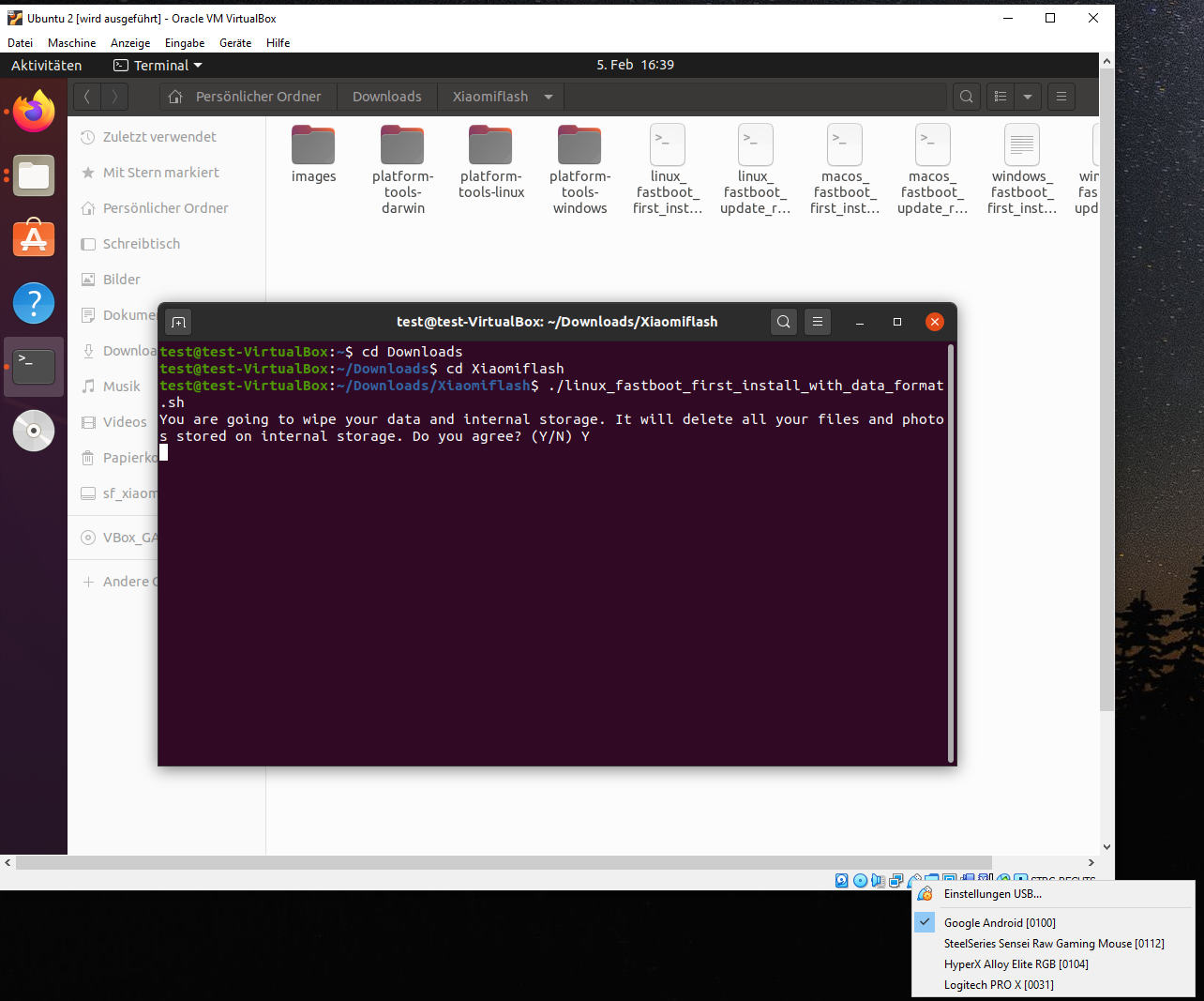Screen dimensions: 1204x1001
Task: Click the VirtualBox network status icon
Action: (x=896, y=880)
